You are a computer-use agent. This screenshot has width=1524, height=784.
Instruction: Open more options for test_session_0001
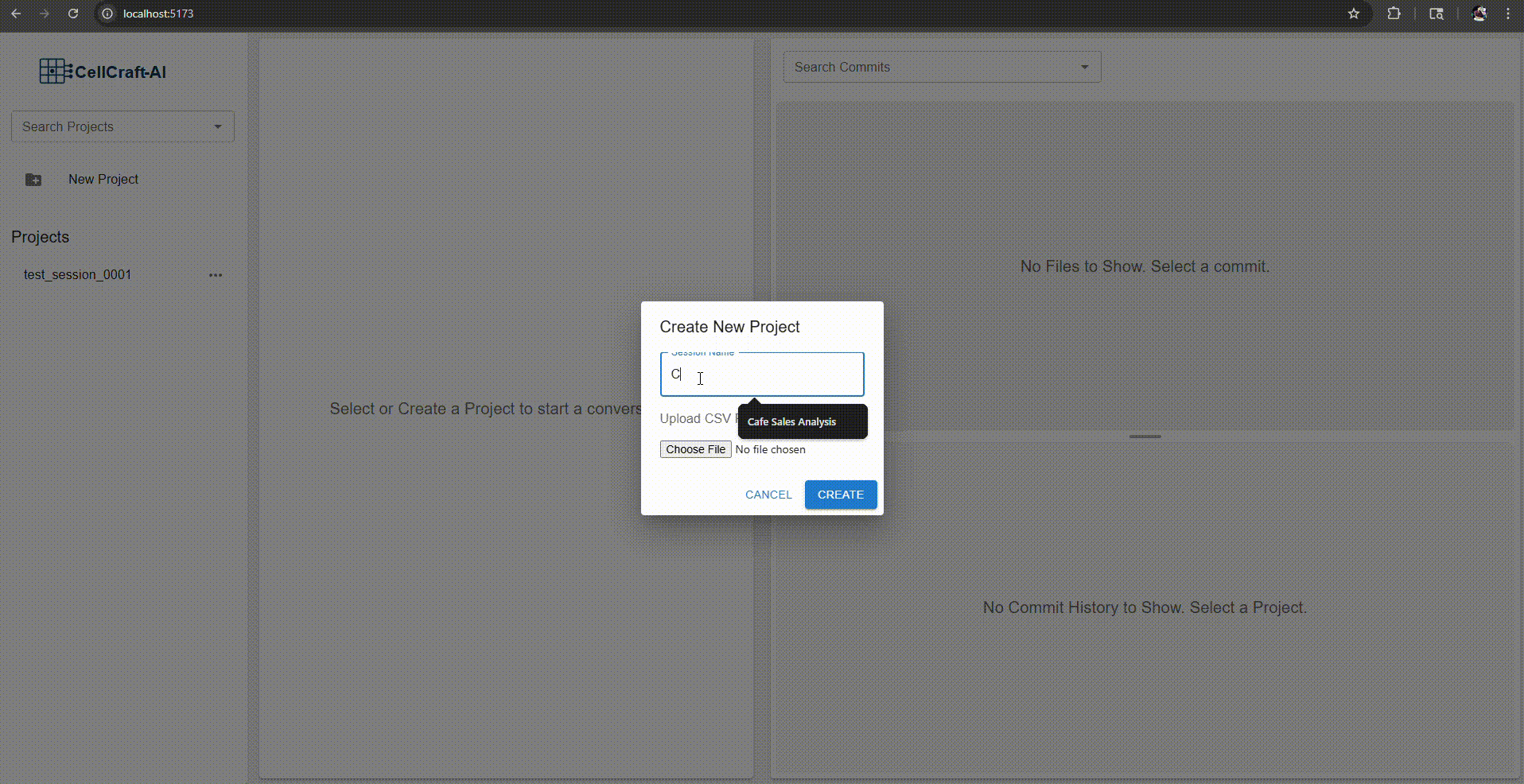[x=216, y=275]
